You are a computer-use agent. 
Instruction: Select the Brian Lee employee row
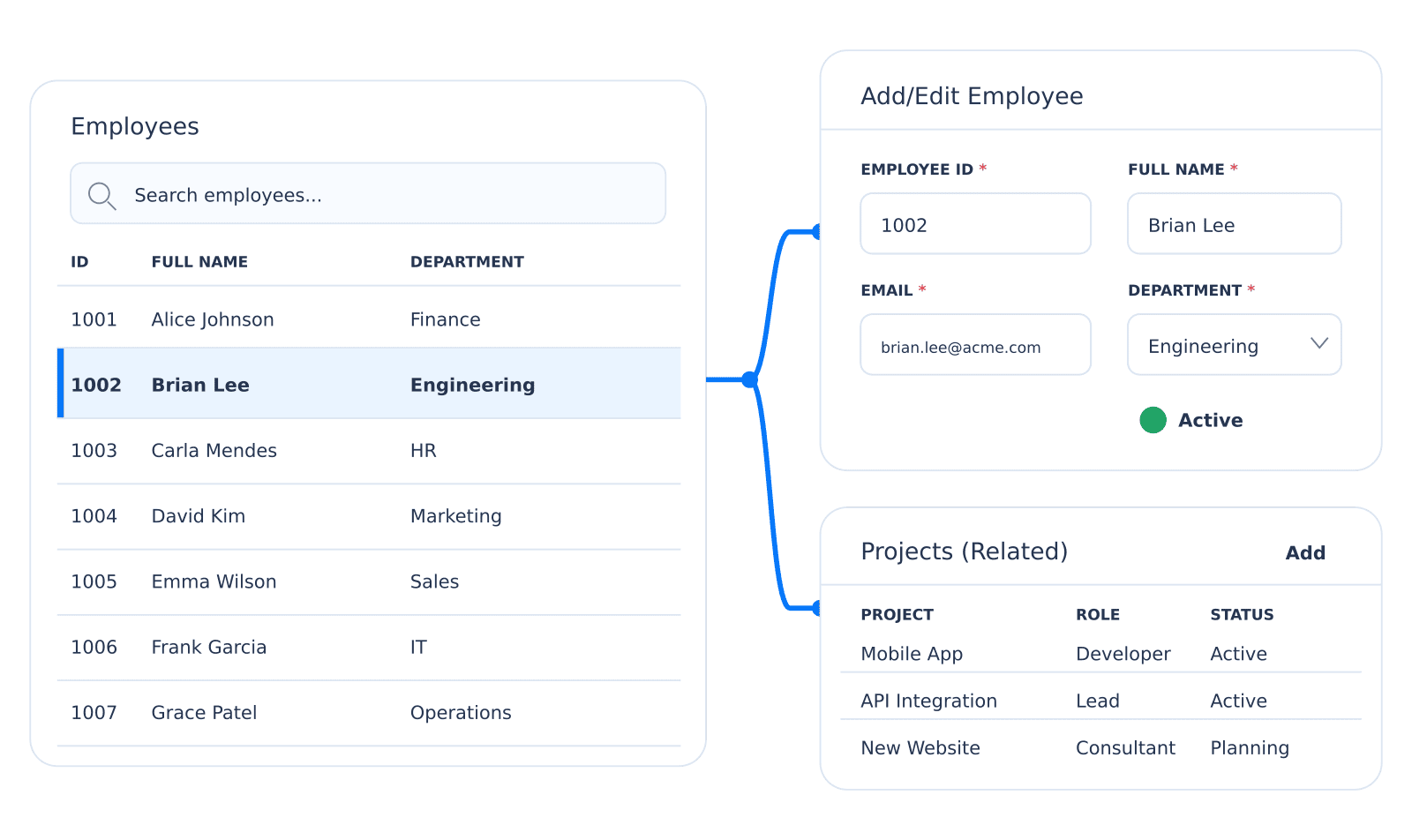(369, 384)
